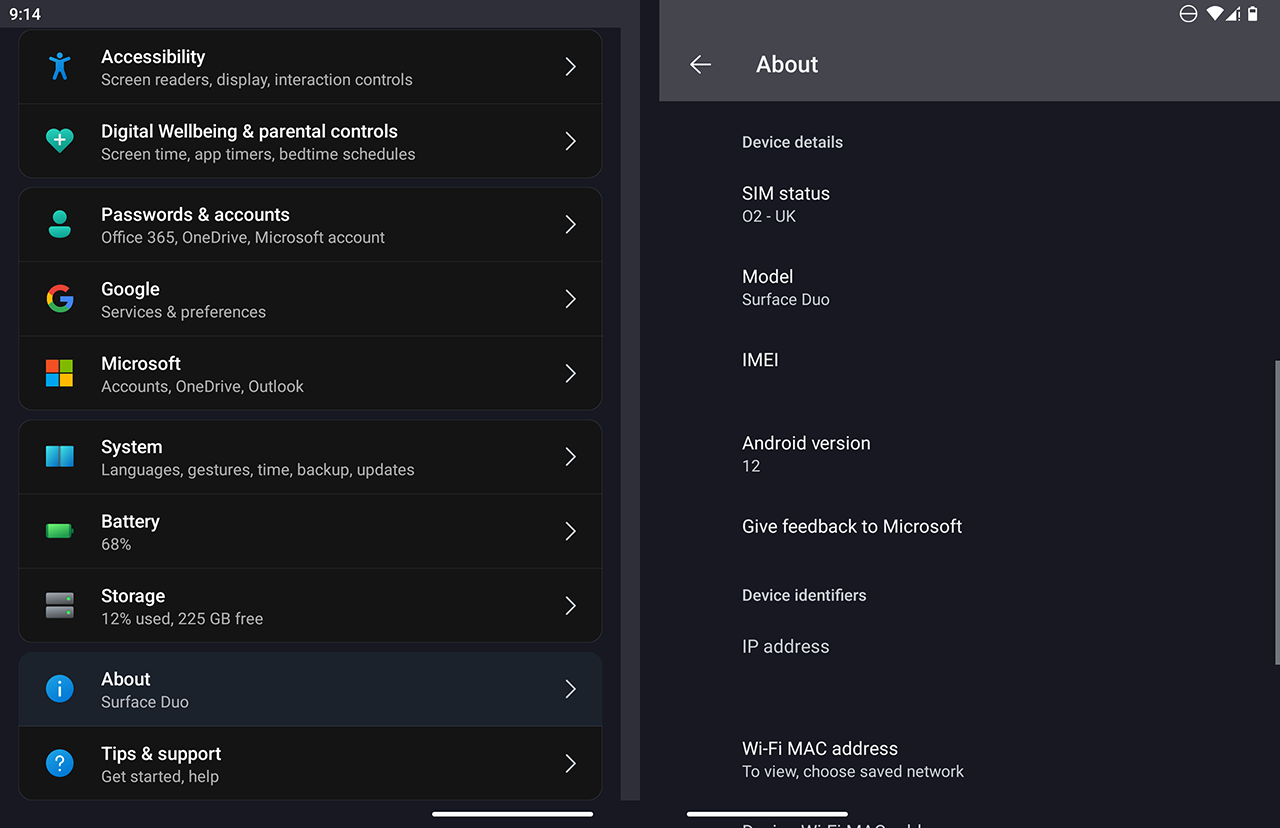1280x828 pixels.
Task: Open About via its chevron
Action: point(570,689)
